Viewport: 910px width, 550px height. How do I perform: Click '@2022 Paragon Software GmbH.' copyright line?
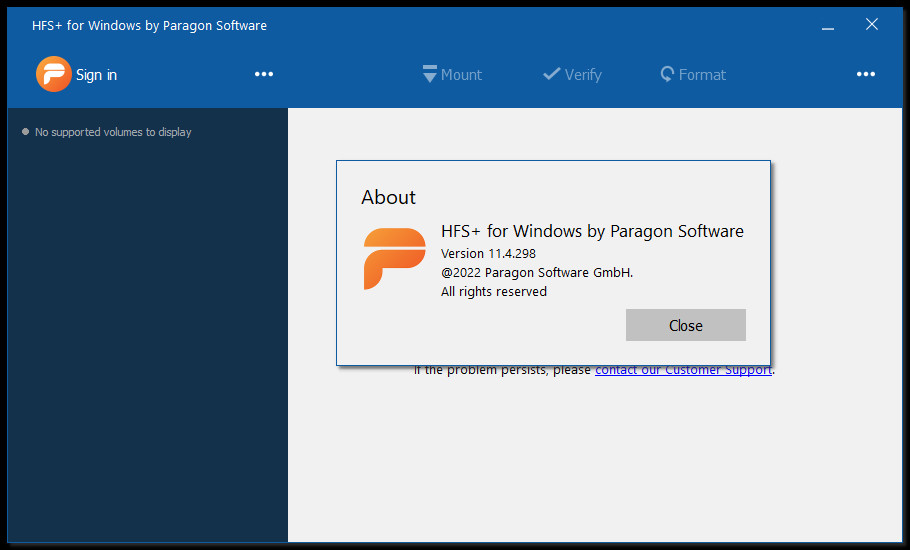537,273
